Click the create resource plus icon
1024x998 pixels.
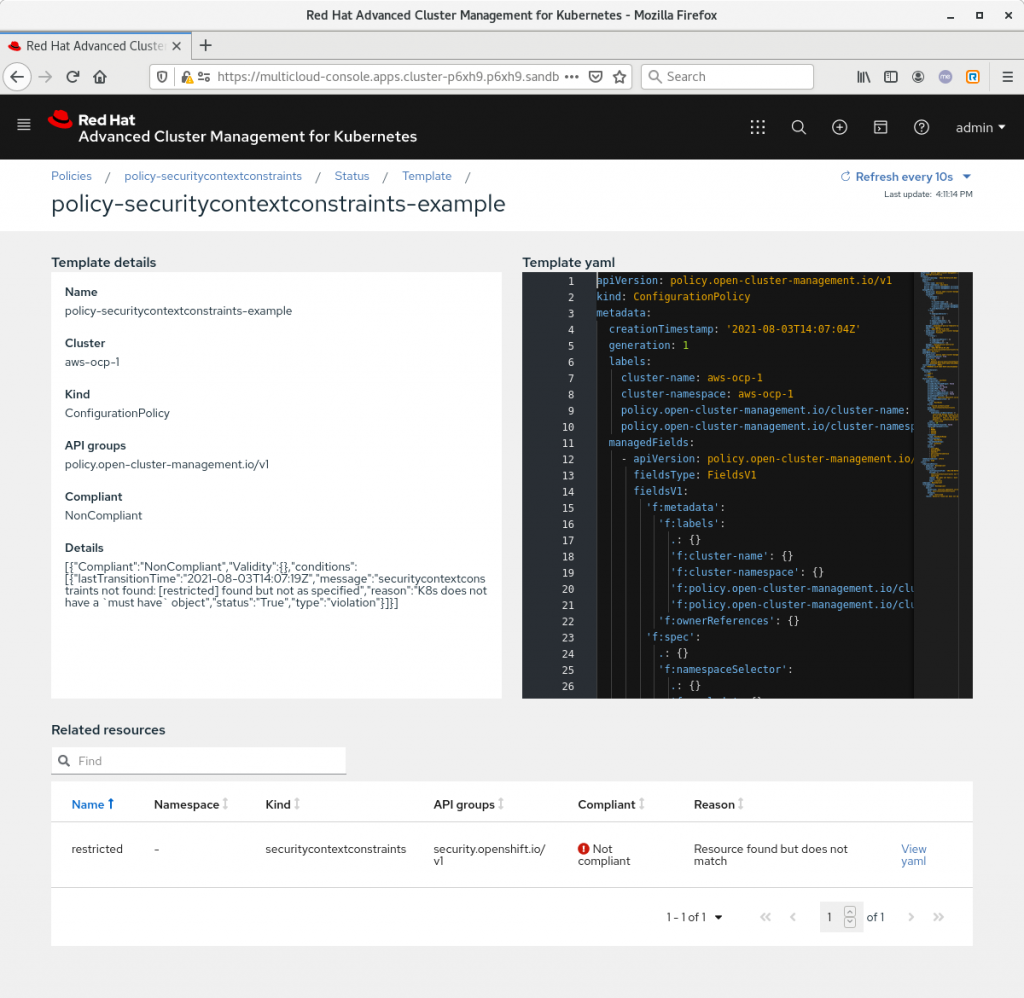click(x=839, y=127)
